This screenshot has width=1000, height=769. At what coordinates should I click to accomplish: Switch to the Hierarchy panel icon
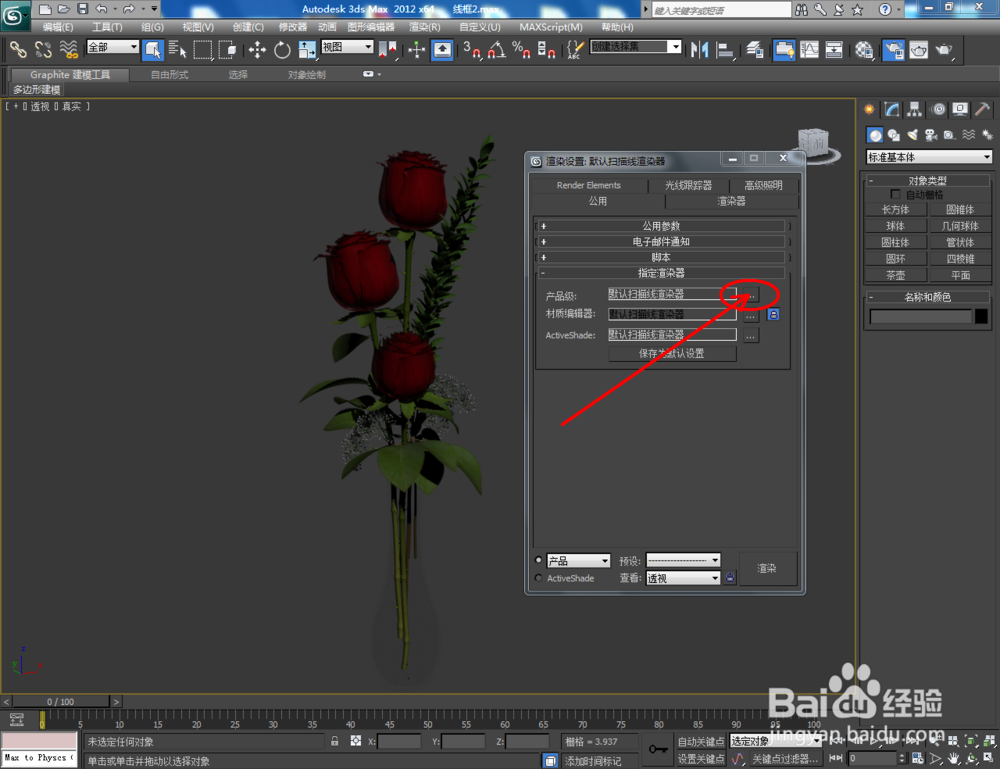(x=915, y=110)
